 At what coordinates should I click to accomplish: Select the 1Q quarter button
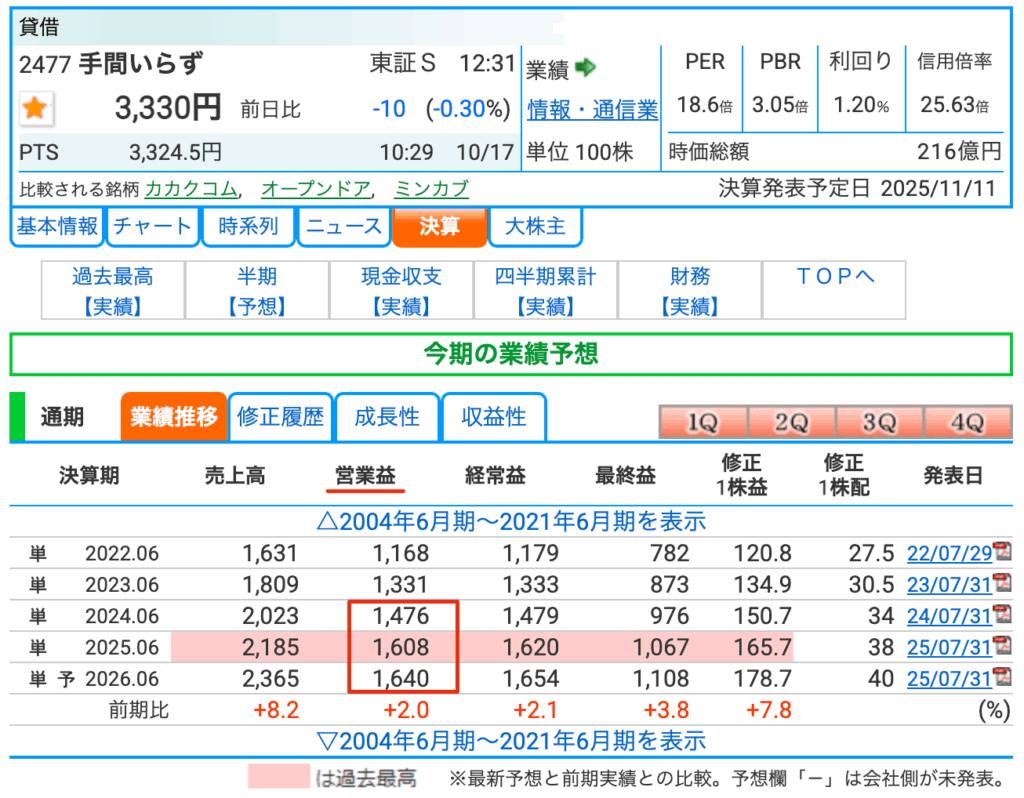click(702, 423)
